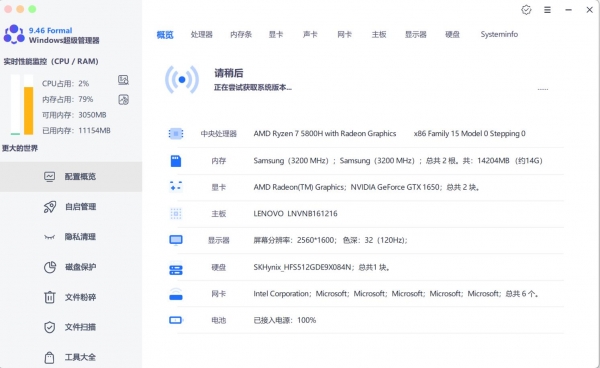Click the 9.46 Formal version text
Screen dimensions: 600x368
51,30
